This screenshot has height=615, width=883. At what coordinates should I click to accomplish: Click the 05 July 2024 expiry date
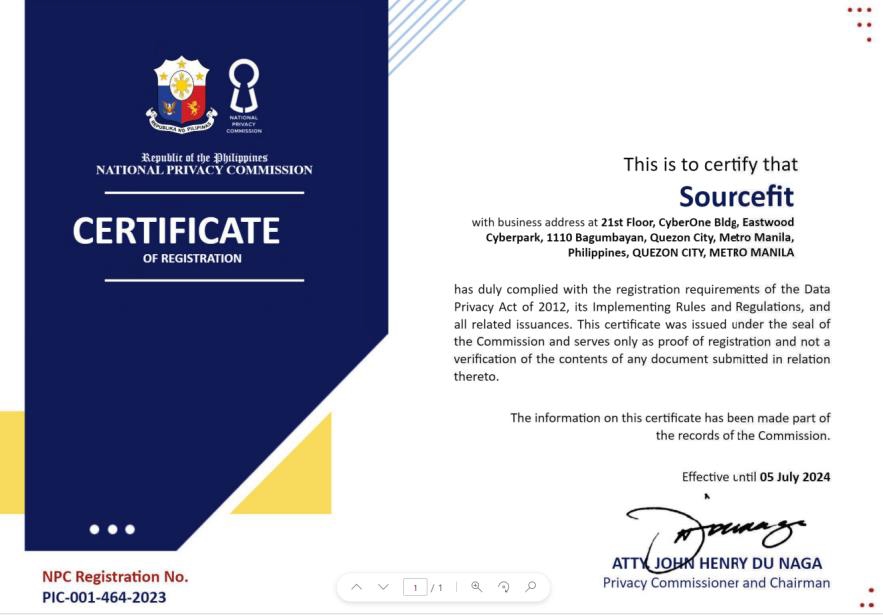795,477
